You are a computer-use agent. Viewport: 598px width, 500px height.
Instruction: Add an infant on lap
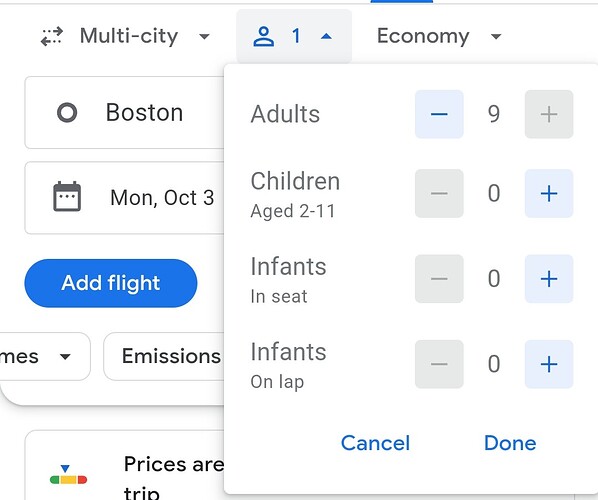pyautogui.click(x=549, y=364)
